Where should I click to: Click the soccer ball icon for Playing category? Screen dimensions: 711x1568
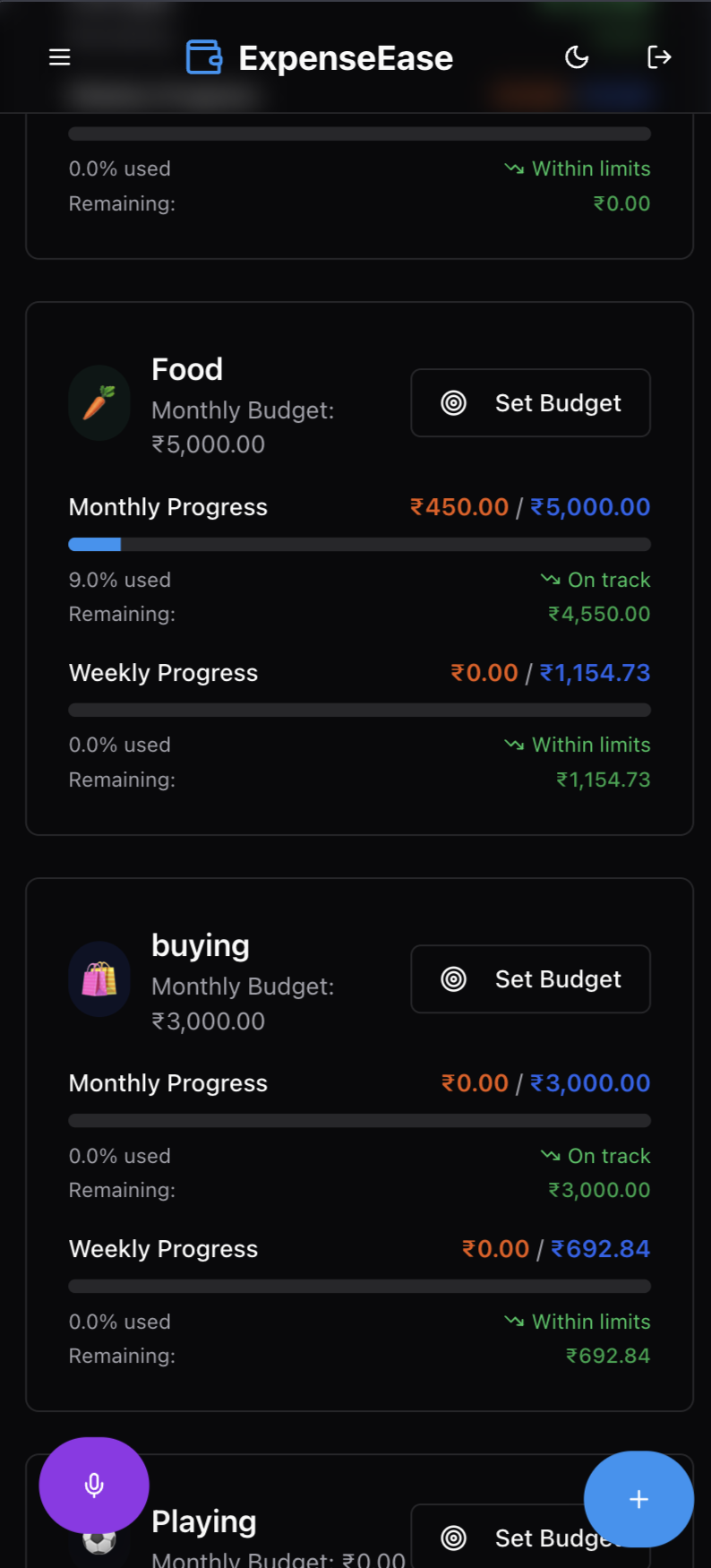pos(99,1541)
